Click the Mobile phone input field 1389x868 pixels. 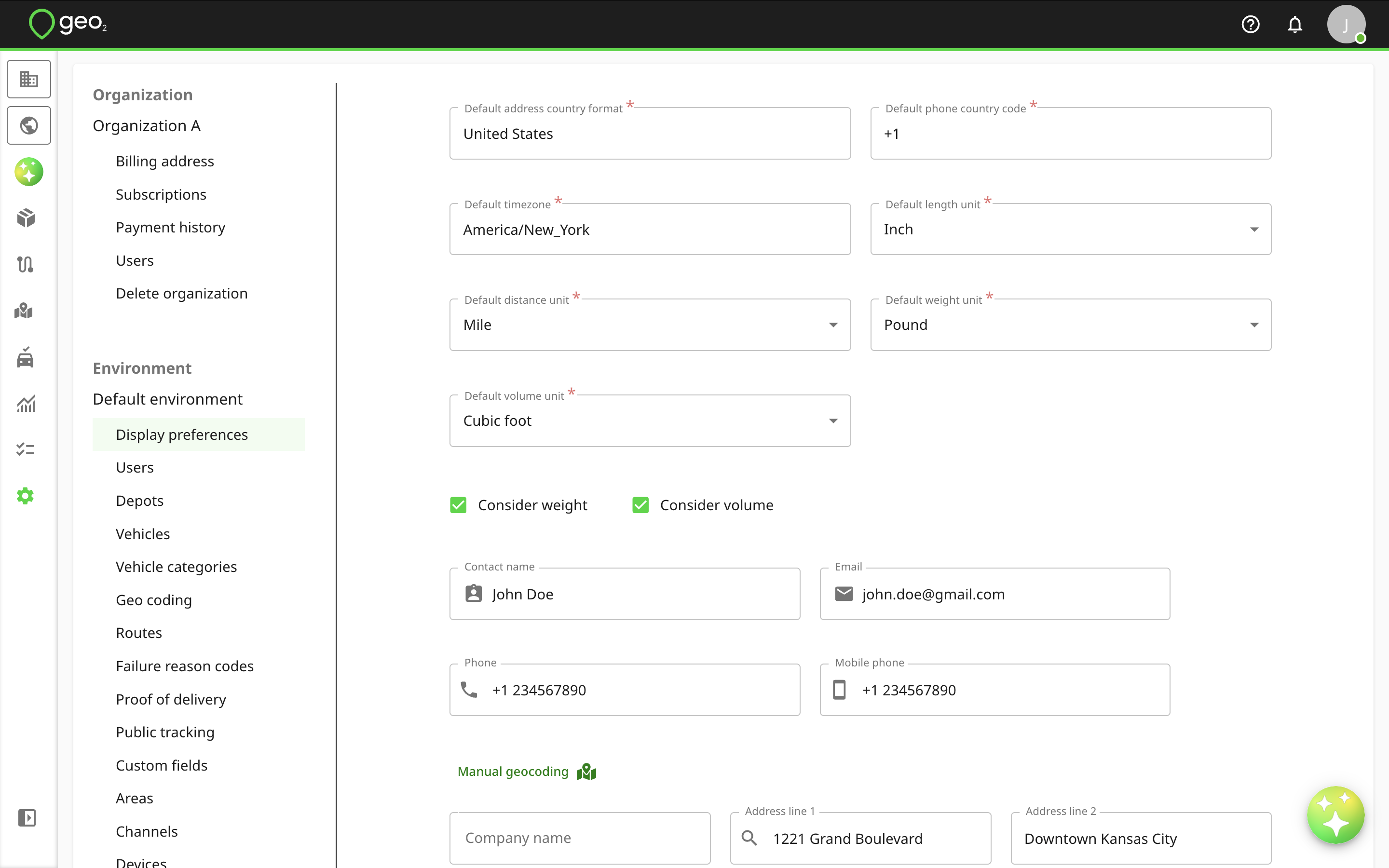pos(994,690)
